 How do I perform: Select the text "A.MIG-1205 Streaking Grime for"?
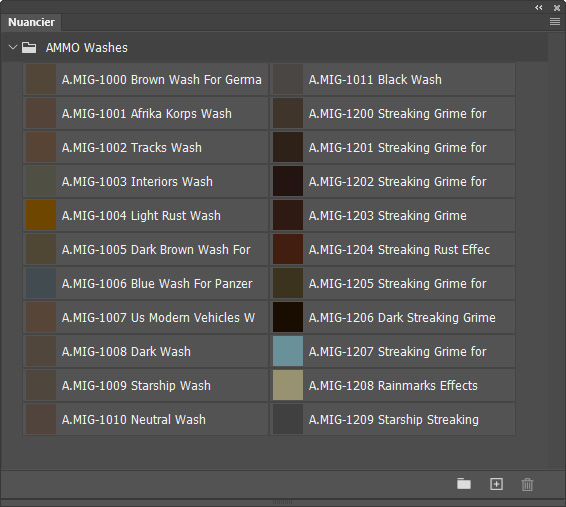click(397, 283)
